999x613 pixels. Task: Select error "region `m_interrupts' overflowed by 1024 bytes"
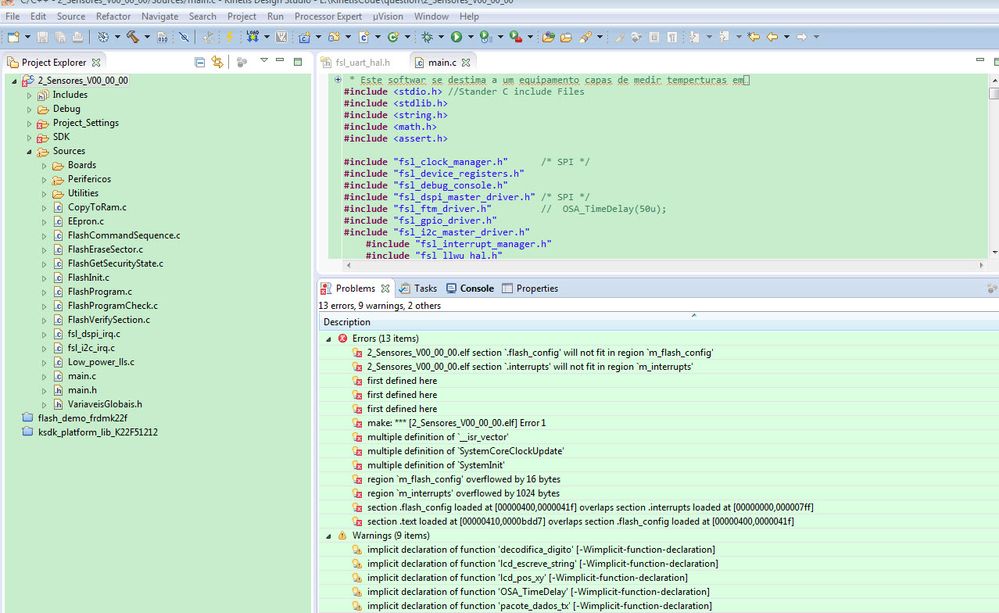point(463,493)
